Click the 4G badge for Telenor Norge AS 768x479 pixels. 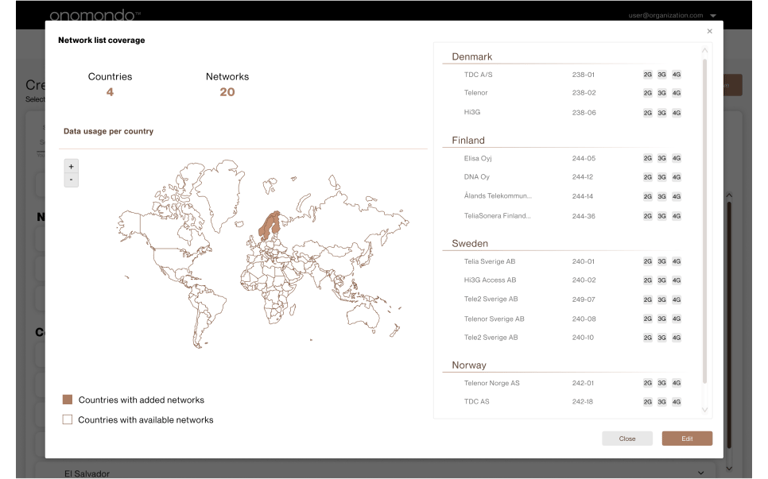pos(676,383)
